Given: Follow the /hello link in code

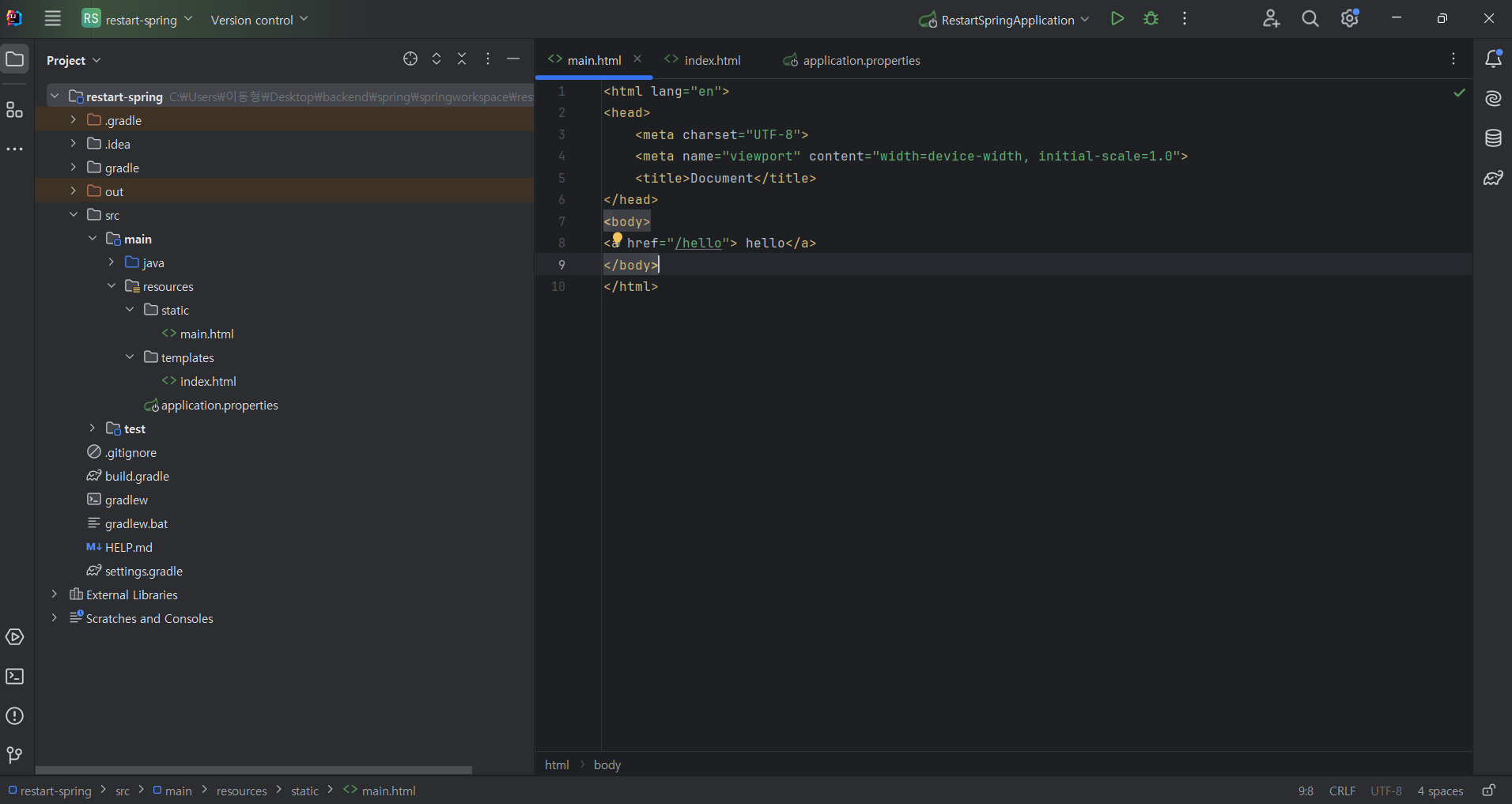Looking at the screenshot, I should point(697,243).
